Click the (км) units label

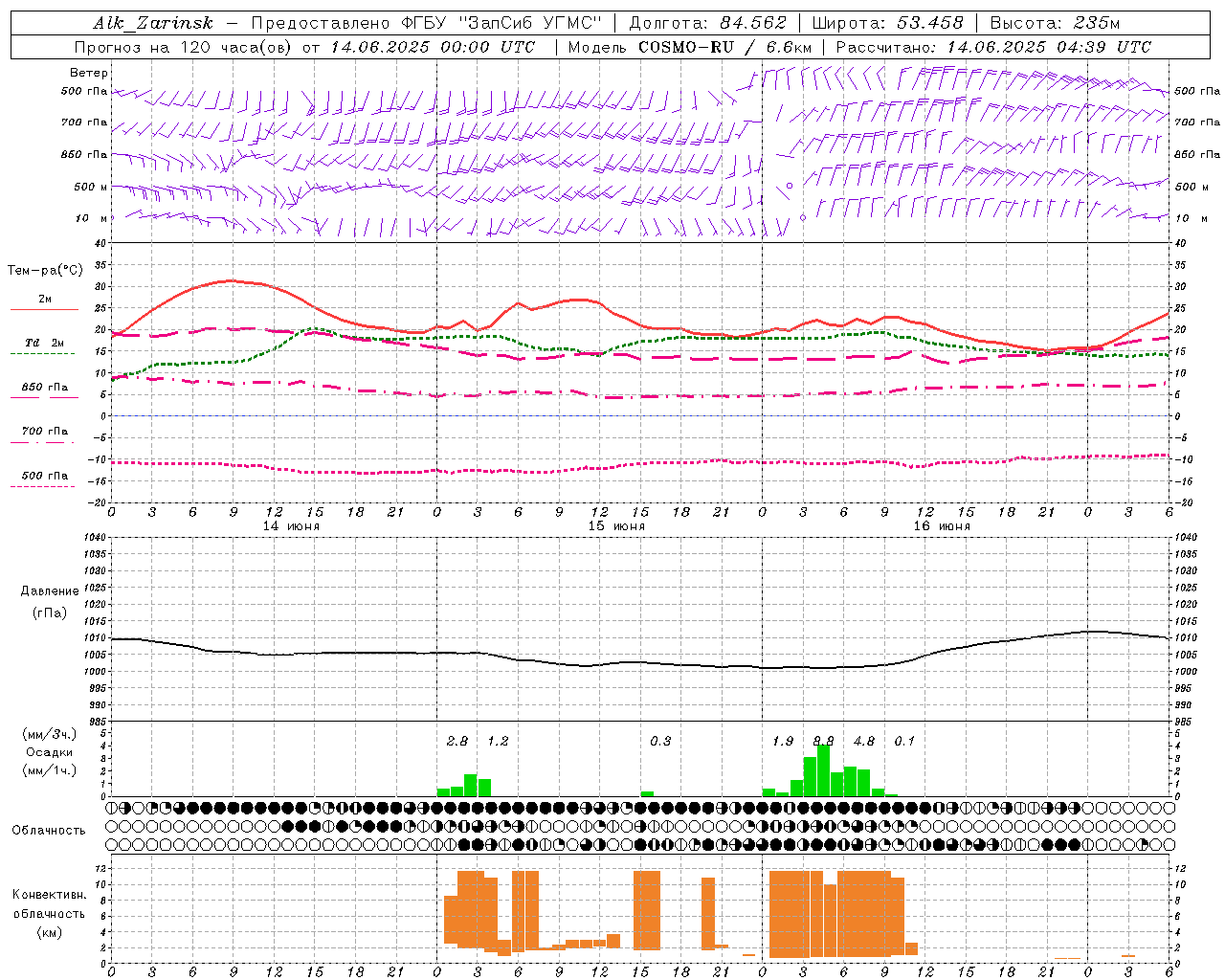(51, 932)
